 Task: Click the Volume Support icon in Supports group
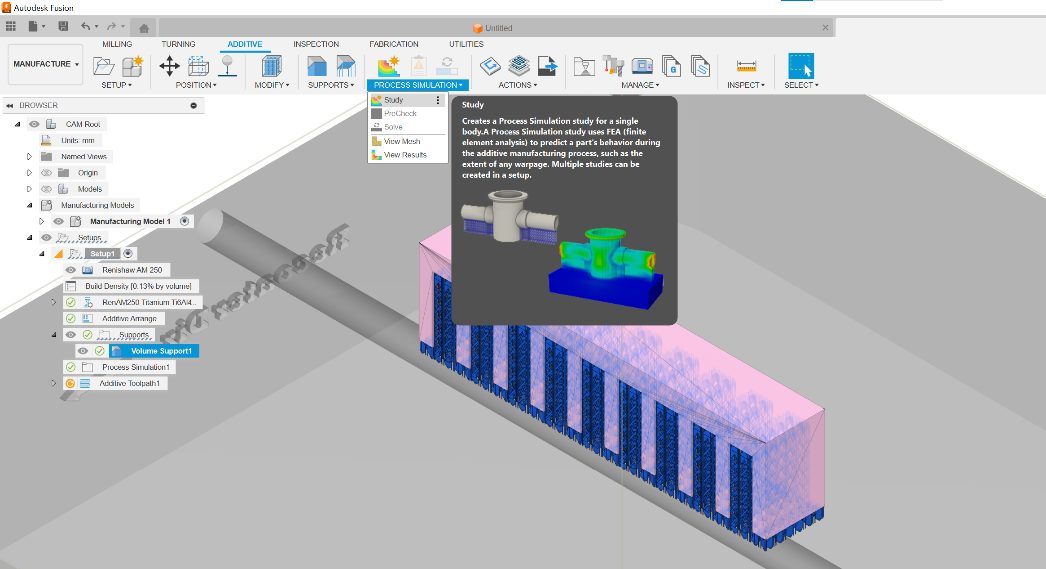pyautogui.click(x=318, y=66)
